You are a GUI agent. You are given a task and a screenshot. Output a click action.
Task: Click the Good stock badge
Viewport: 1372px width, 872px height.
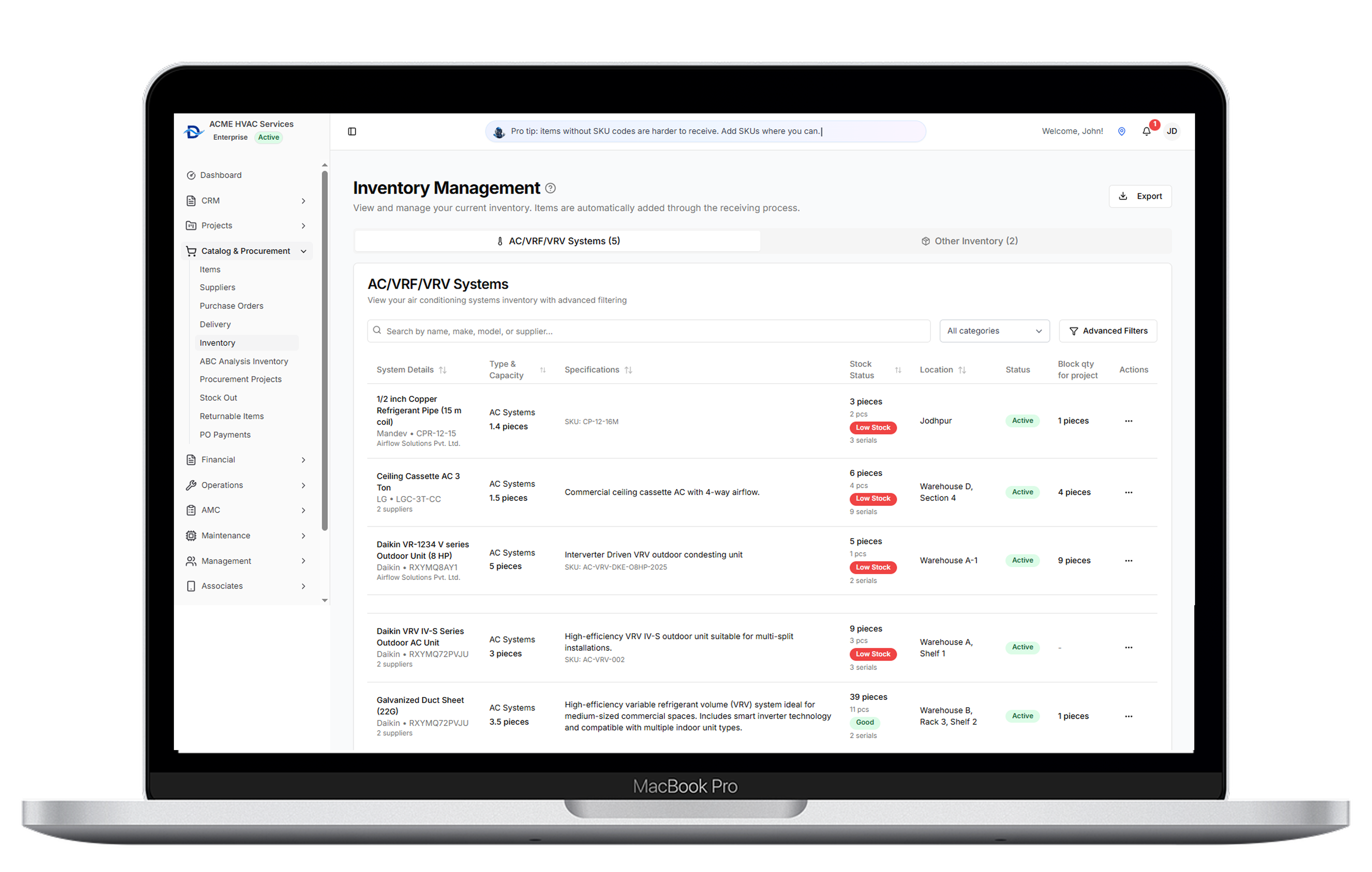864,723
